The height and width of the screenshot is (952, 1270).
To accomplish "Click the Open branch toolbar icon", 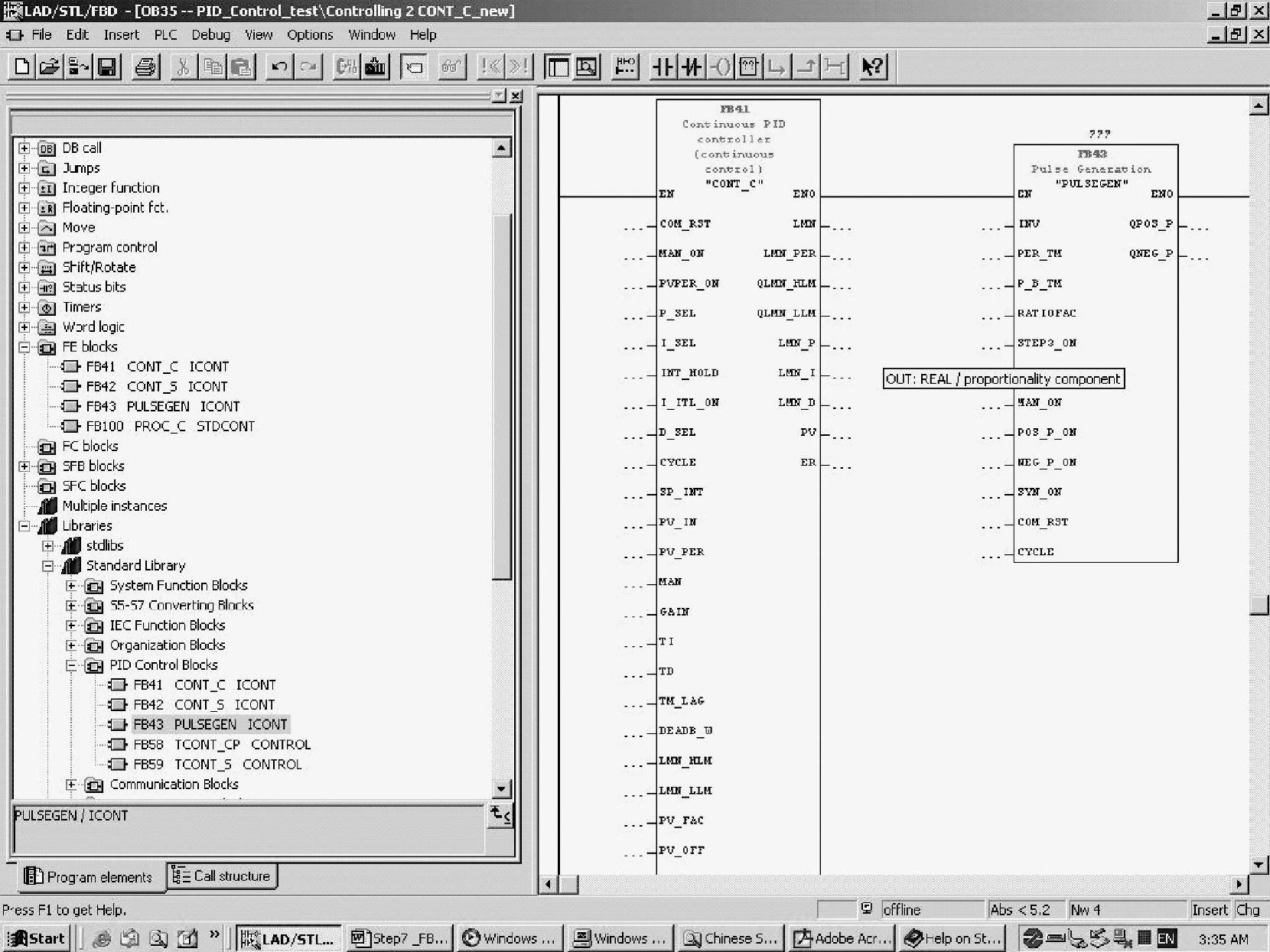I will click(777, 67).
